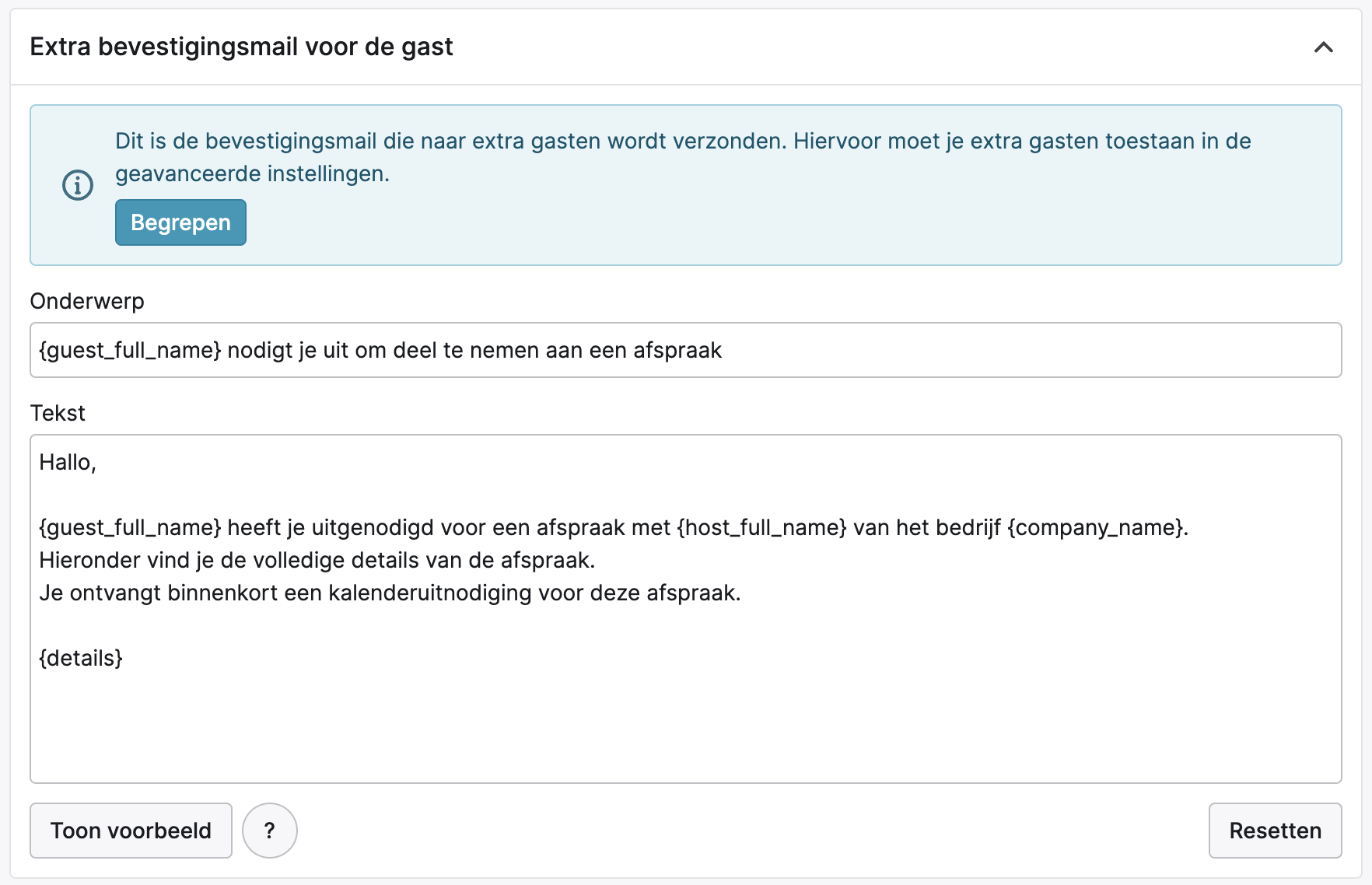This screenshot has height=885, width=1372.
Task: Collapse the Extra bevestigingsmail section chevron
Action: click(x=1323, y=47)
